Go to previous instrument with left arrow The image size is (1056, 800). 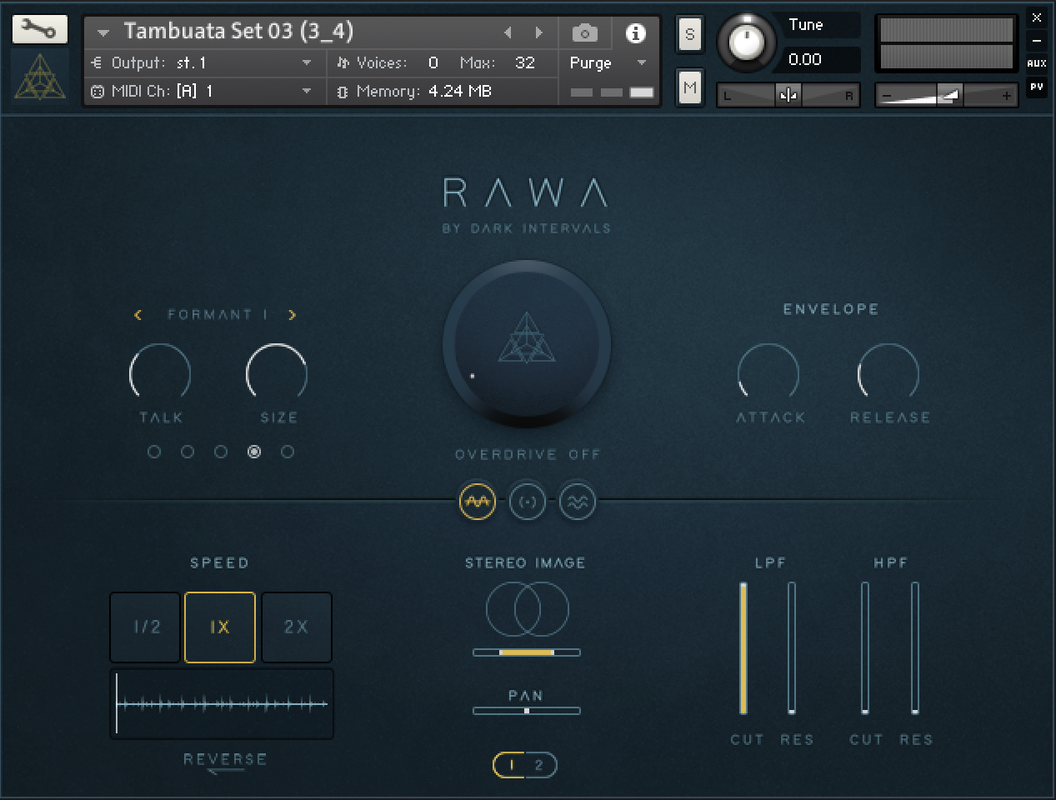tap(508, 32)
